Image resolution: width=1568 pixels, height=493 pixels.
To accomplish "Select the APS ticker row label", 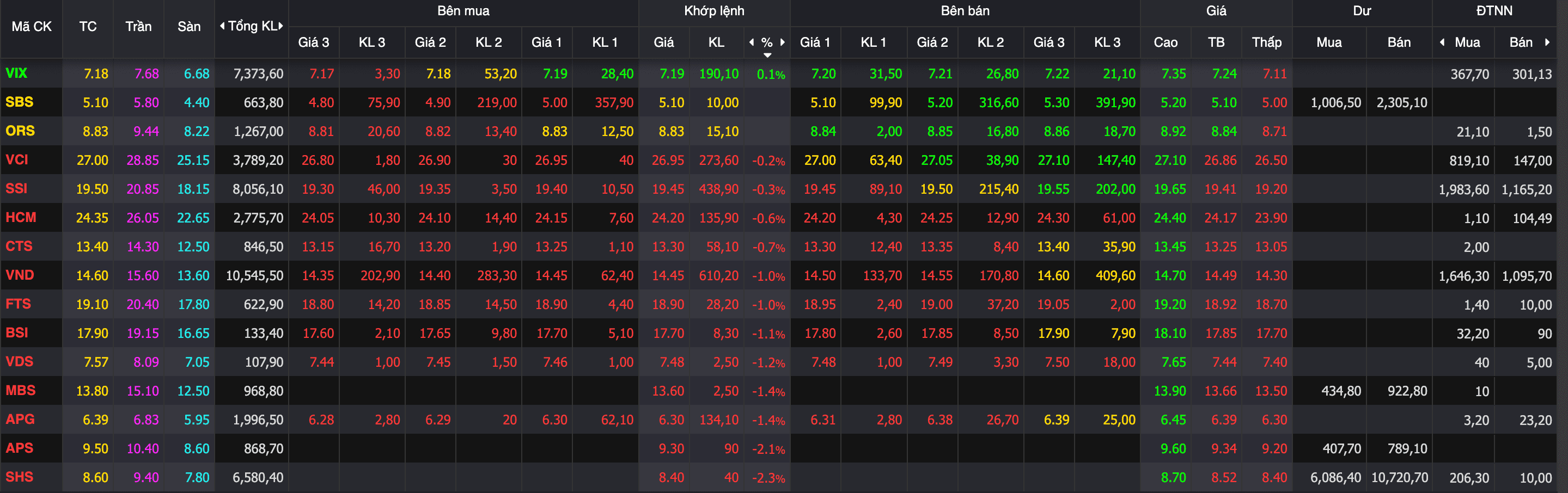I will point(20,448).
